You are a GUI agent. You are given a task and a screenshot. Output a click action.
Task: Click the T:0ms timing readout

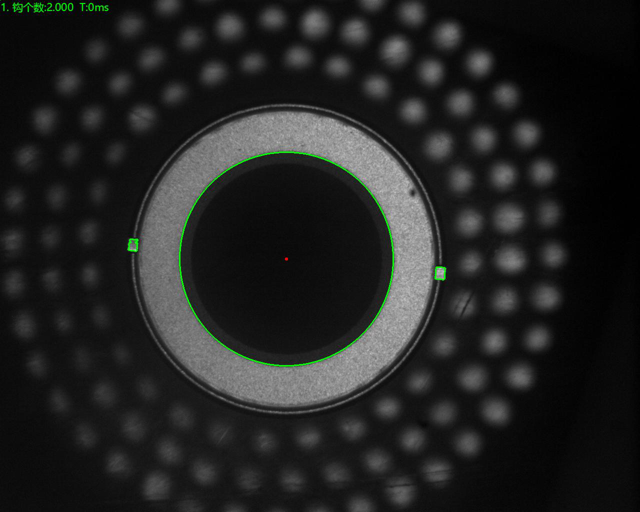click(x=94, y=7)
